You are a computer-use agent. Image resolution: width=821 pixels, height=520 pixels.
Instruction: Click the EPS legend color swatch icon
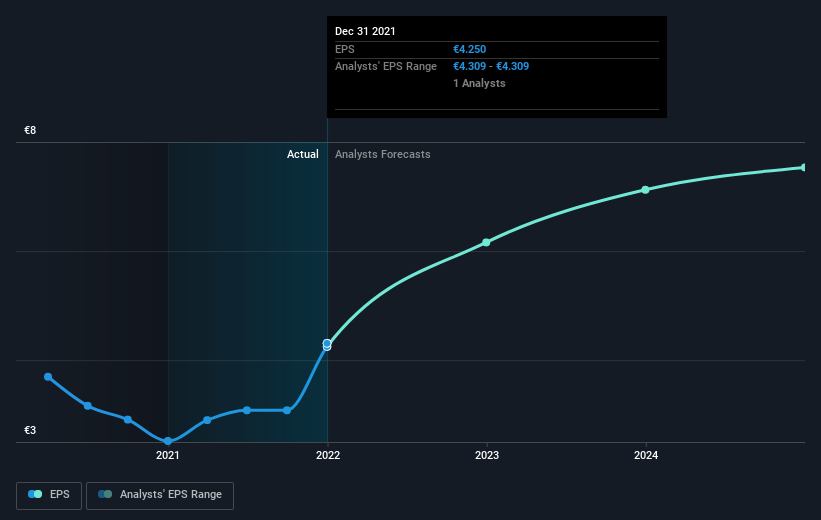35,494
